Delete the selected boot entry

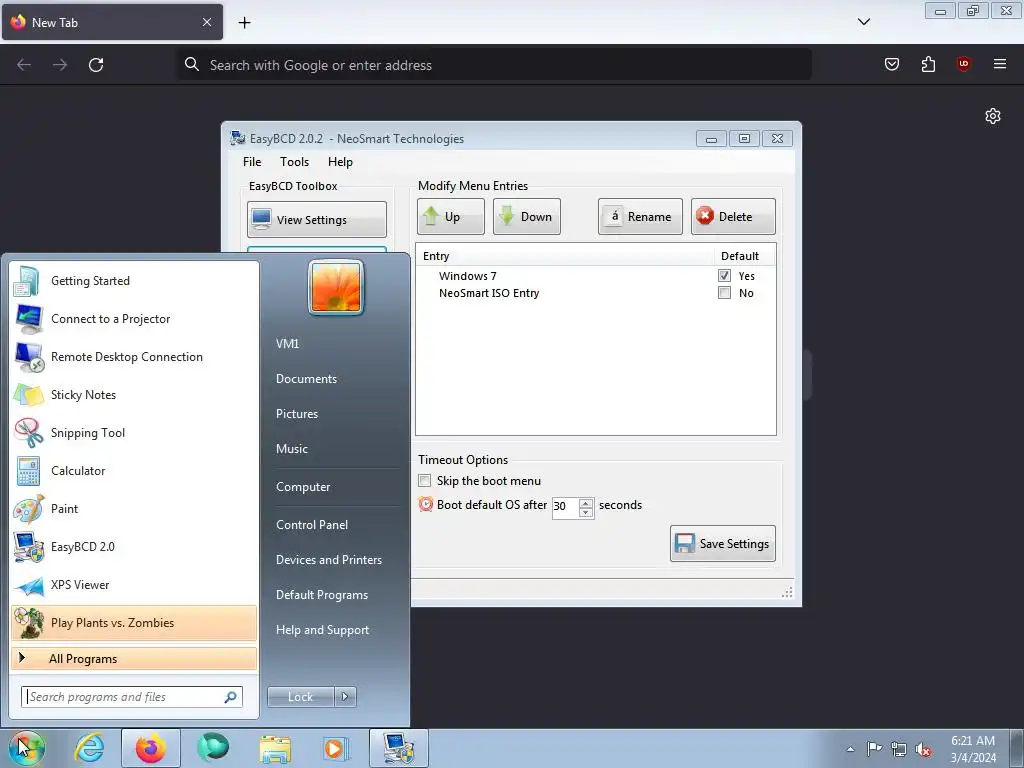tap(733, 217)
